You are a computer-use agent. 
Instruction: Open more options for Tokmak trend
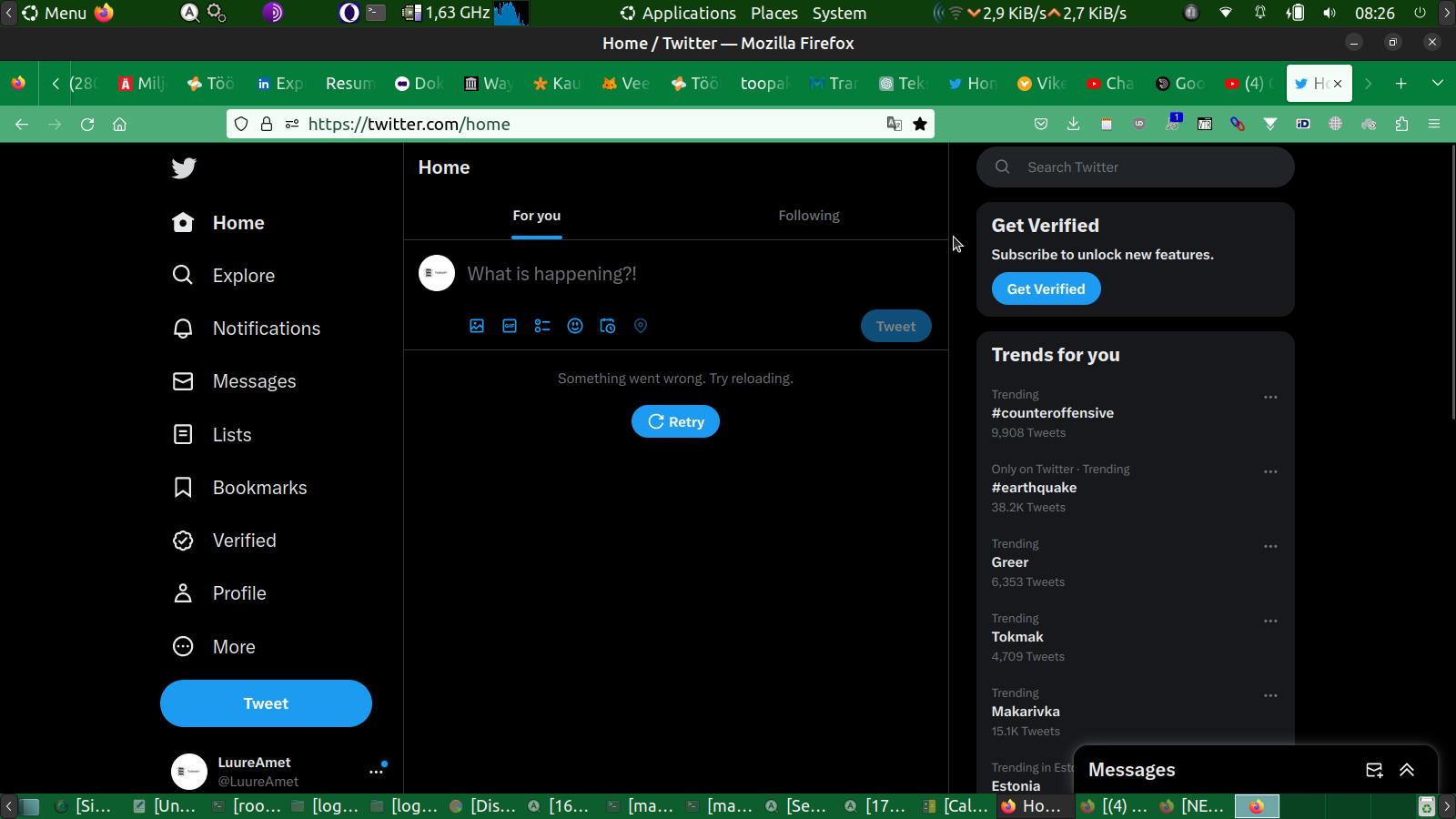coord(1270,621)
